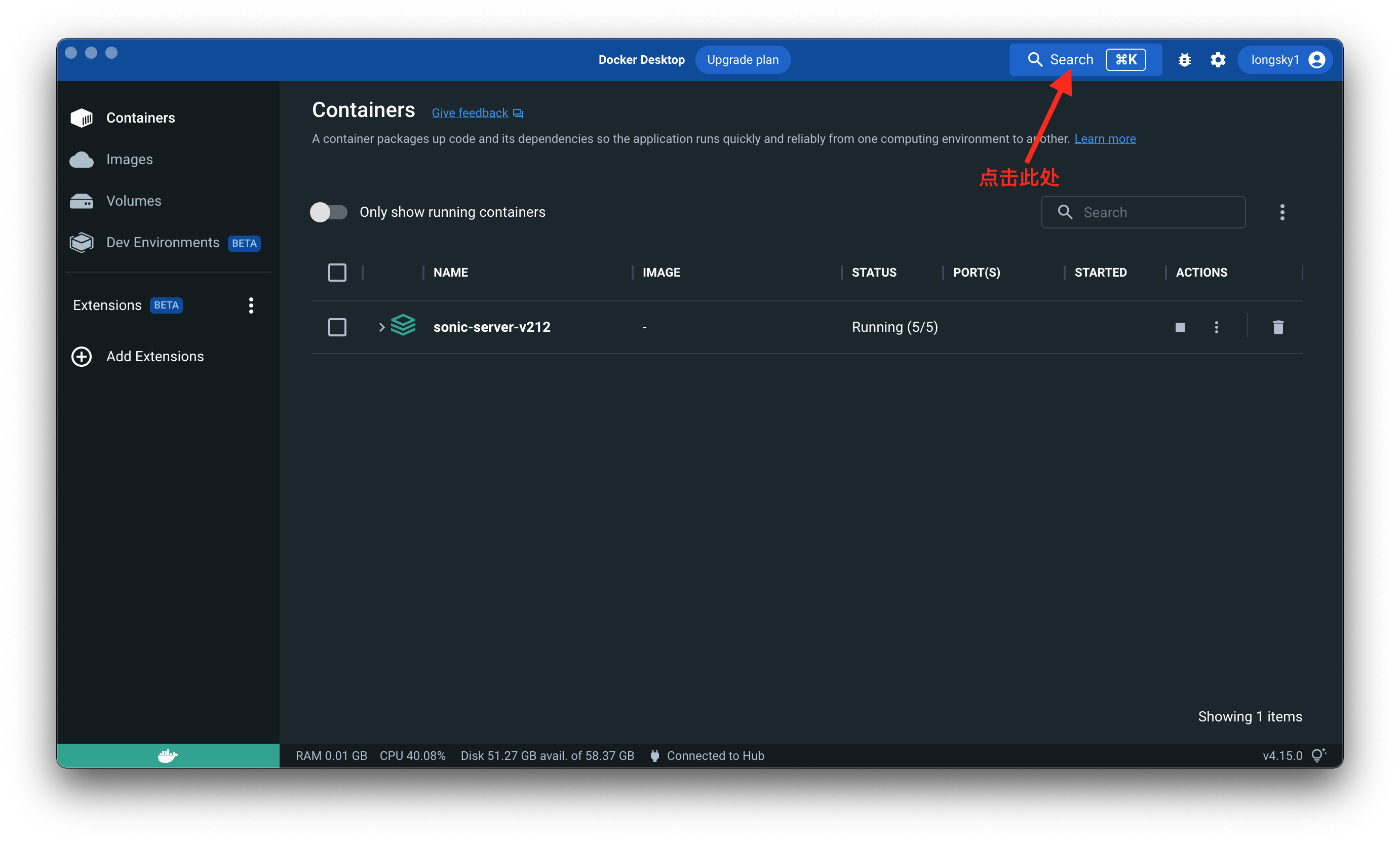Click the v4.15.0 version label

click(1282, 755)
